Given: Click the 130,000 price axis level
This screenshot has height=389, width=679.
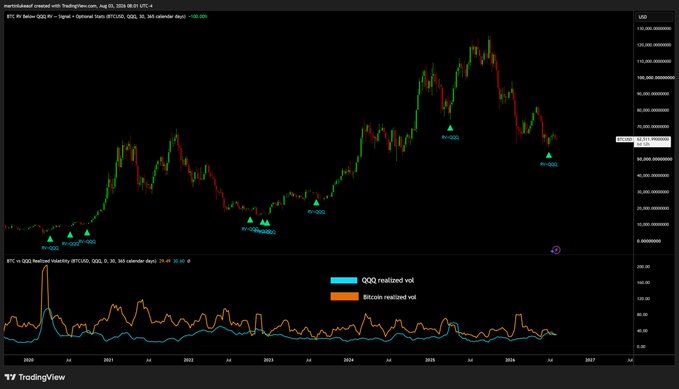Looking at the screenshot, I should pyautogui.click(x=654, y=29).
